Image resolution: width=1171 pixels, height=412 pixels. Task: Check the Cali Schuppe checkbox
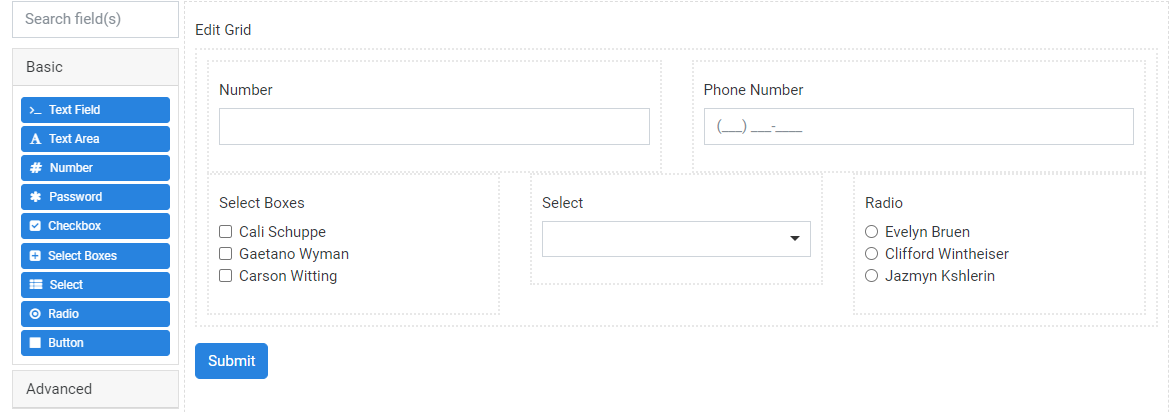click(226, 232)
